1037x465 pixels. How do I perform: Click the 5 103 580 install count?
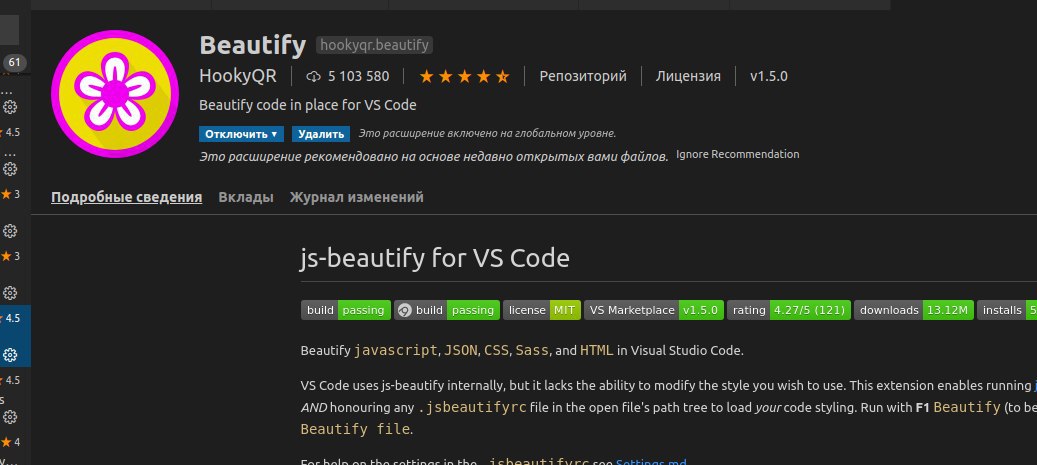358,77
